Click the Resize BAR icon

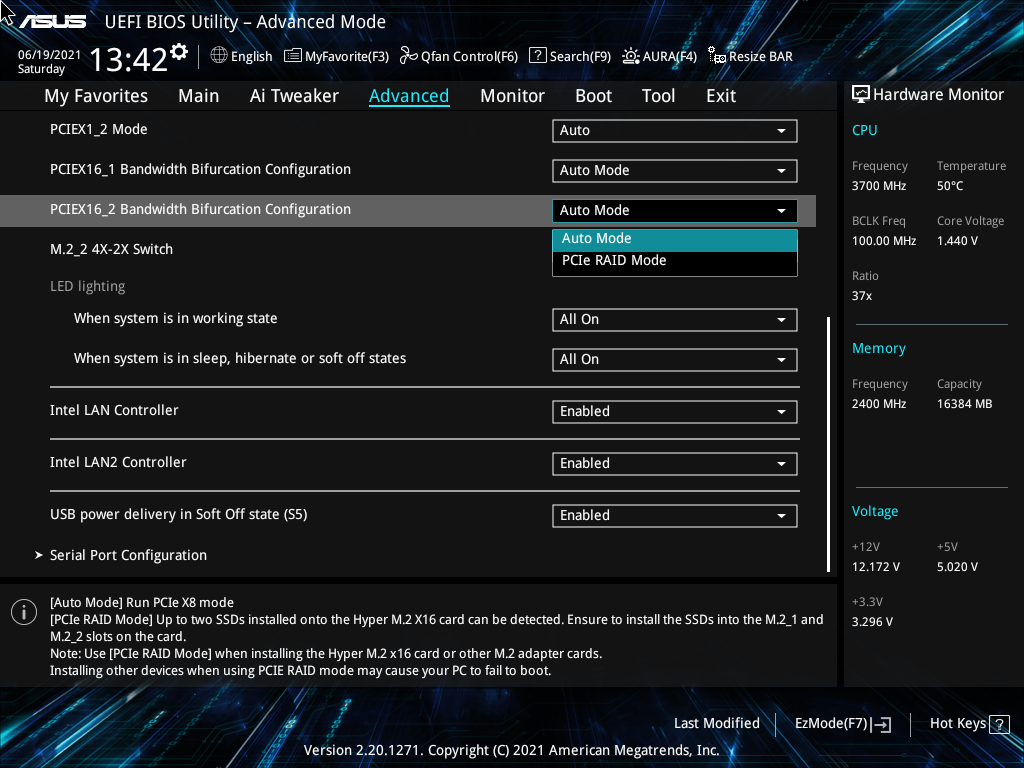coord(716,57)
